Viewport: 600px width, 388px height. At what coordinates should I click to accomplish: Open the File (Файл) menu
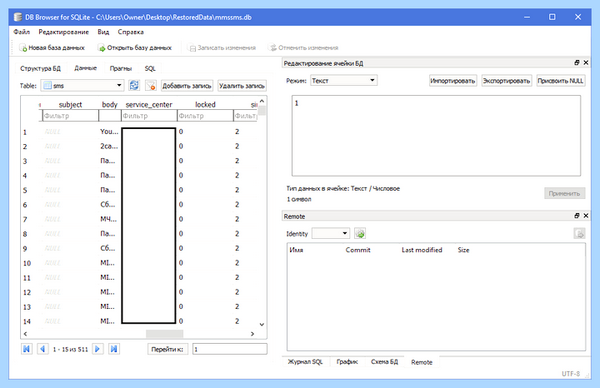pyautogui.click(x=21, y=32)
